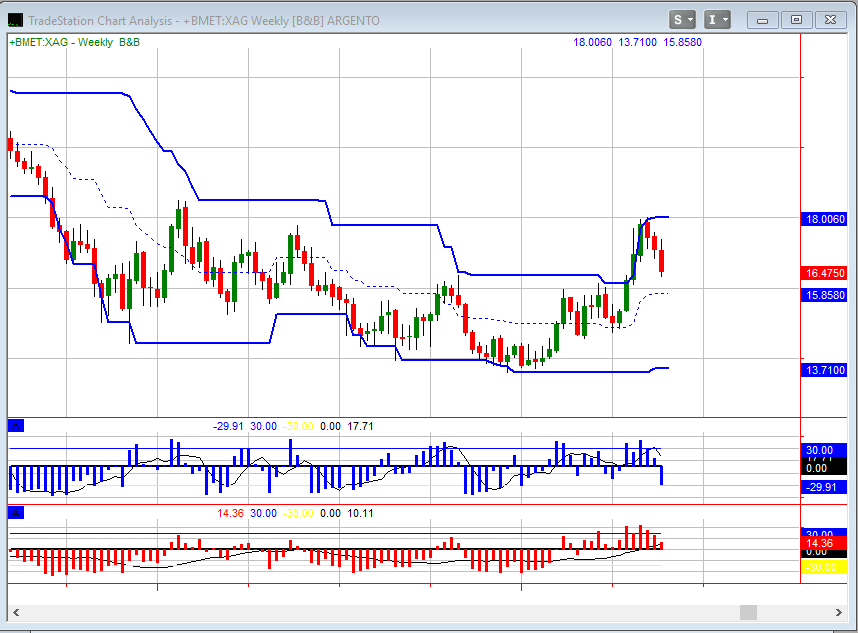Click the horizontal scrollbar thumb
Screen dimensions: 858x633
[748, 612]
